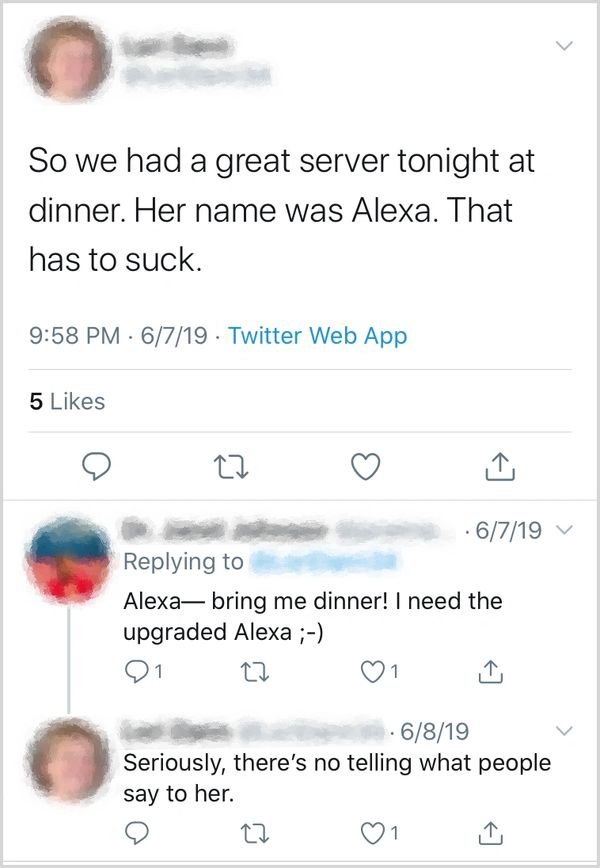Image resolution: width=600 pixels, height=868 pixels.
Task: Like the "what people say to her" reply
Action: coord(375,831)
